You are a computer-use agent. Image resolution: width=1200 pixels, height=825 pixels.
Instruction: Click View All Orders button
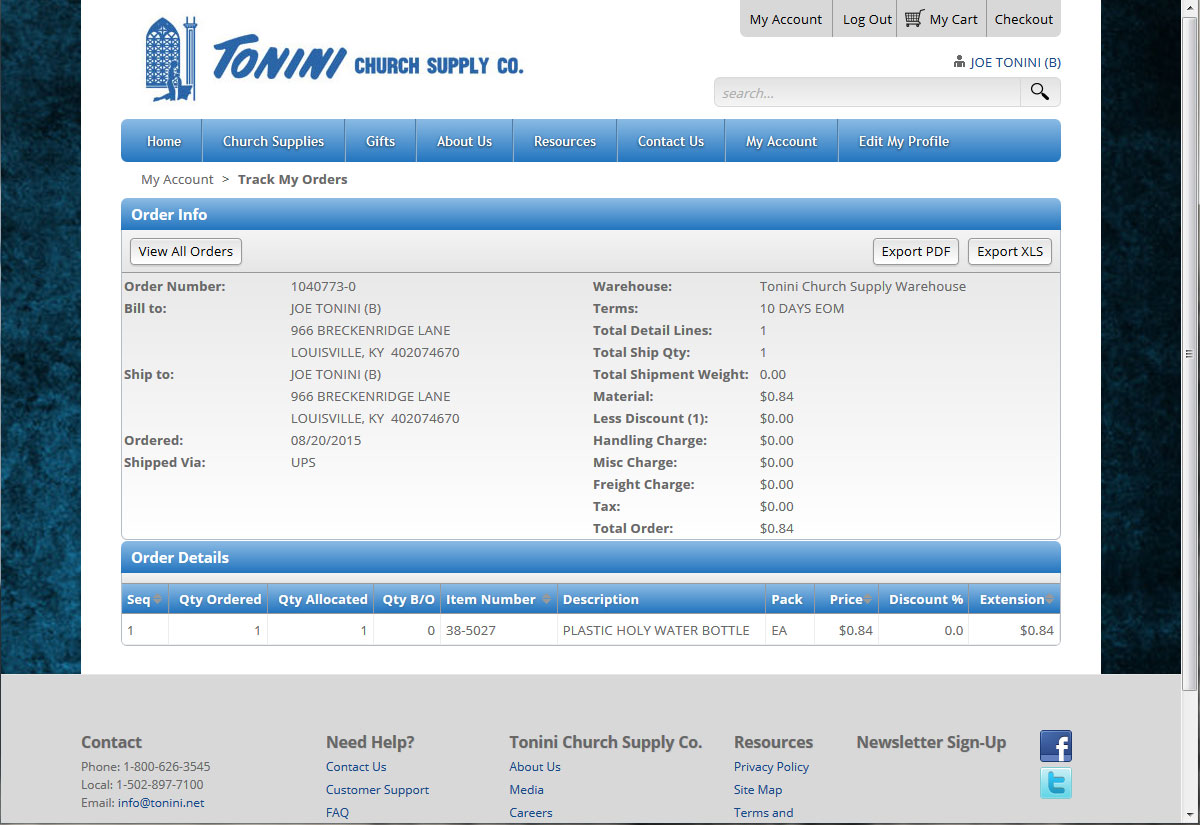pyautogui.click(x=186, y=251)
